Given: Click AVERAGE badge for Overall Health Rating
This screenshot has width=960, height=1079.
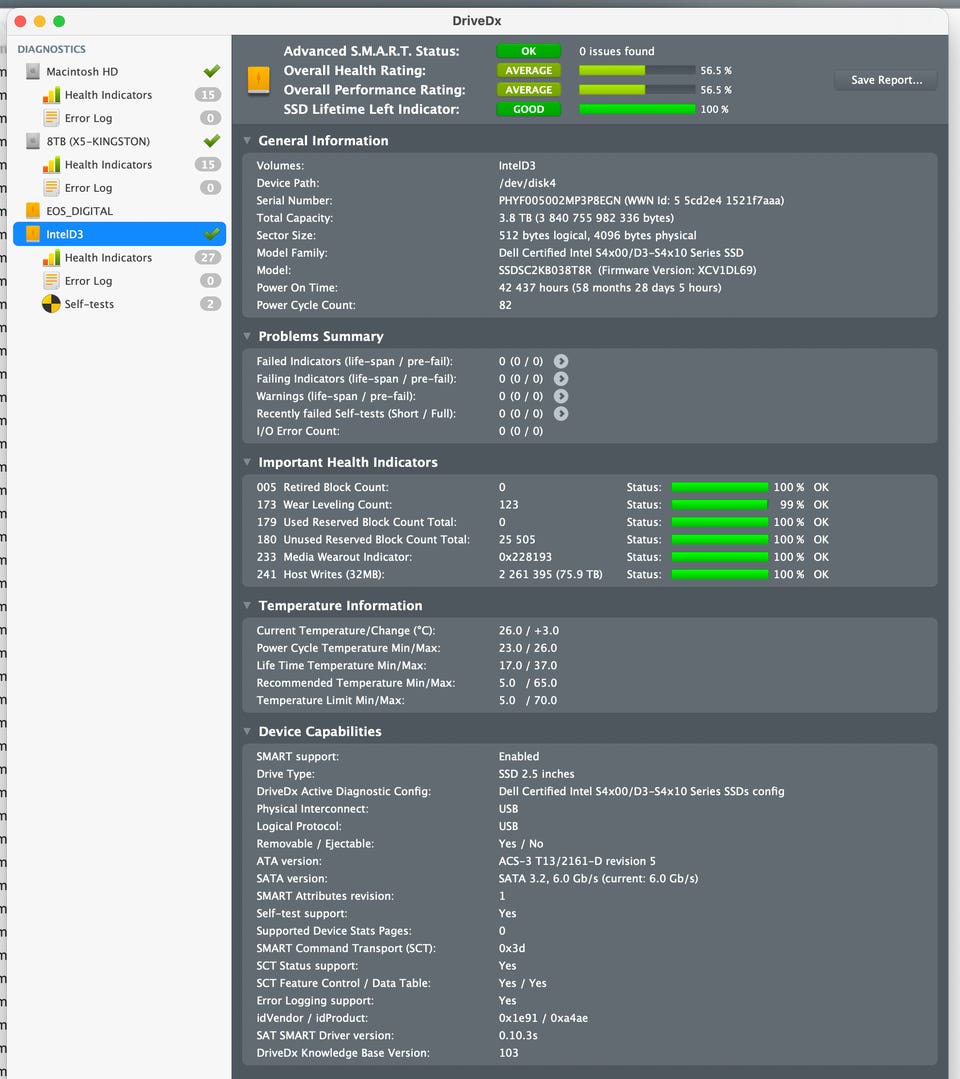Looking at the screenshot, I should tap(529, 70).
